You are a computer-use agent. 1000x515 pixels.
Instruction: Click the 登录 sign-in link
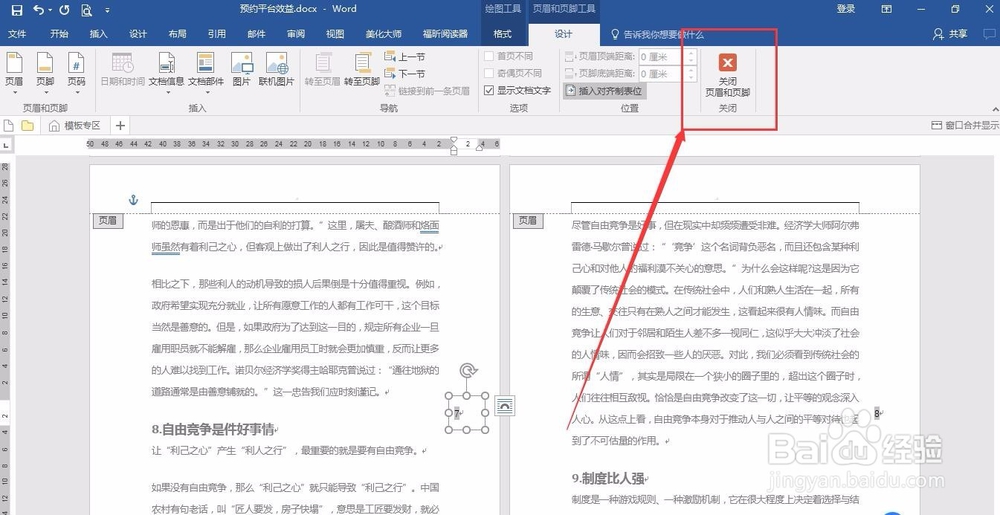pyautogui.click(x=846, y=9)
